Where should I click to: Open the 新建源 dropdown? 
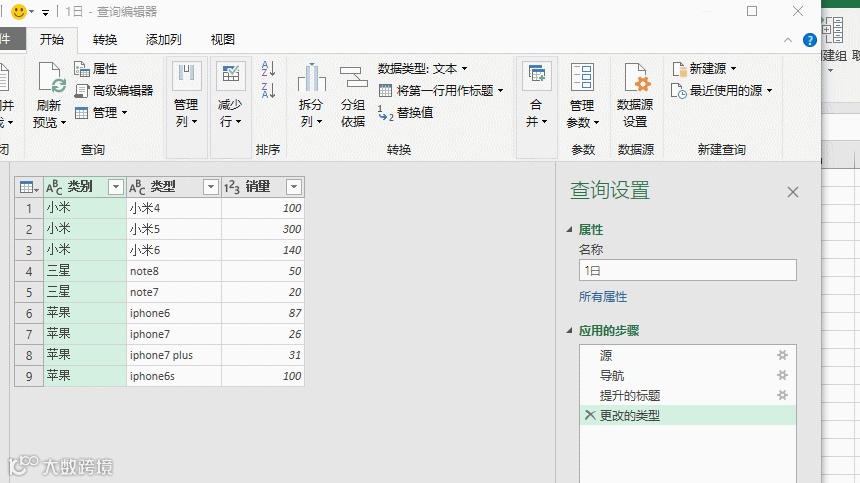tap(704, 69)
